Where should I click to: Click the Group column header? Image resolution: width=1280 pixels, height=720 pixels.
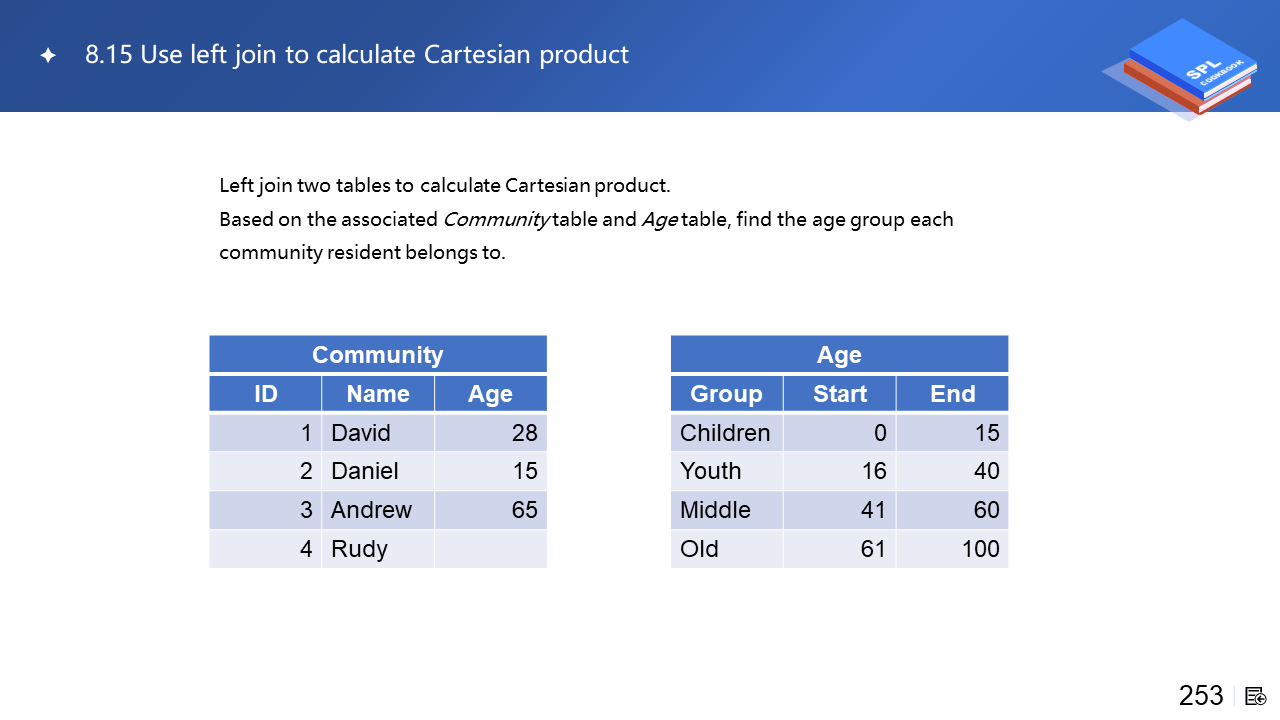tap(726, 394)
